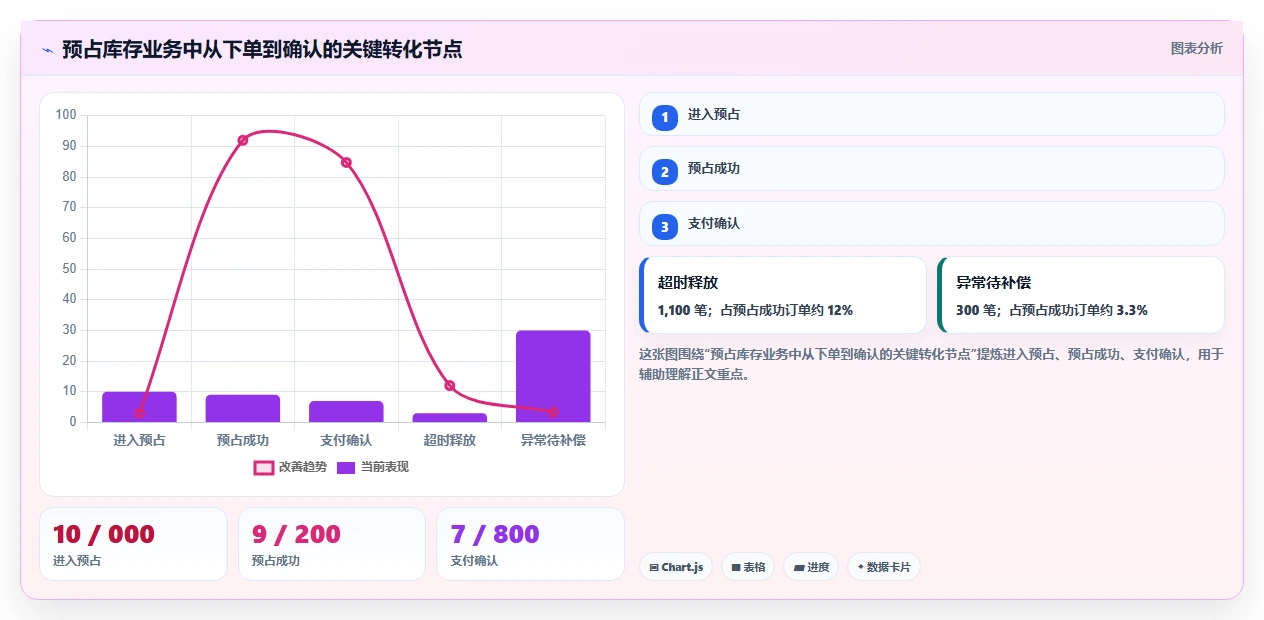Click the y-axis value 100
This screenshot has width=1264, height=620.
pyautogui.click(x=66, y=115)
